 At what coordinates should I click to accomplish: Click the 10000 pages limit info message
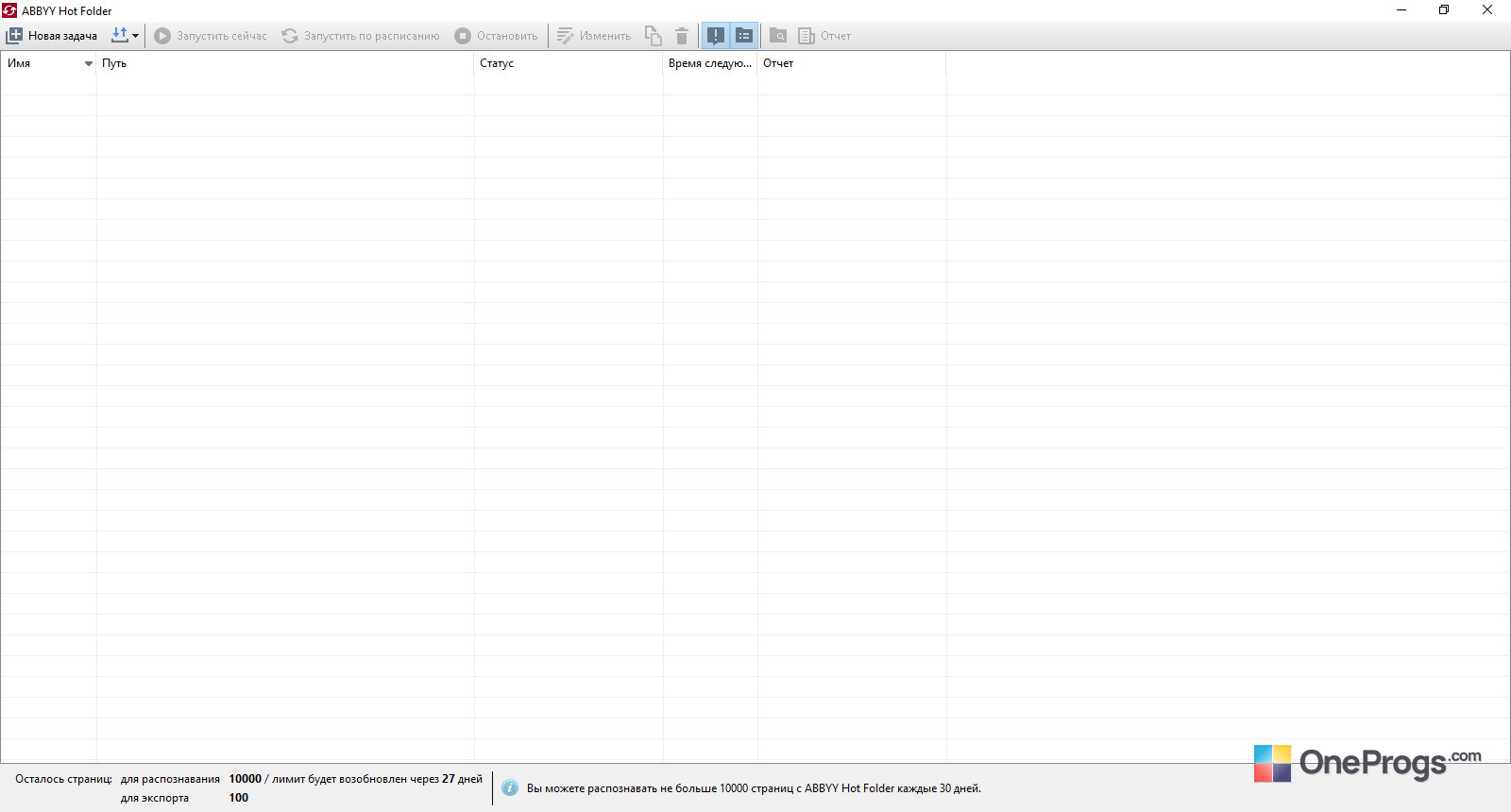754,788
